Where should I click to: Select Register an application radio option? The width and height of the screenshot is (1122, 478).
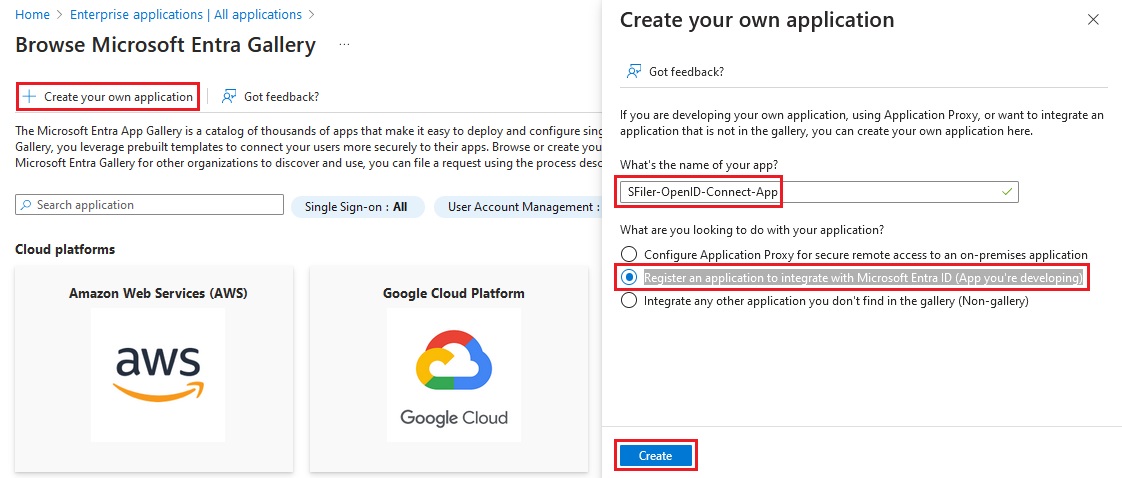[852, 278]
